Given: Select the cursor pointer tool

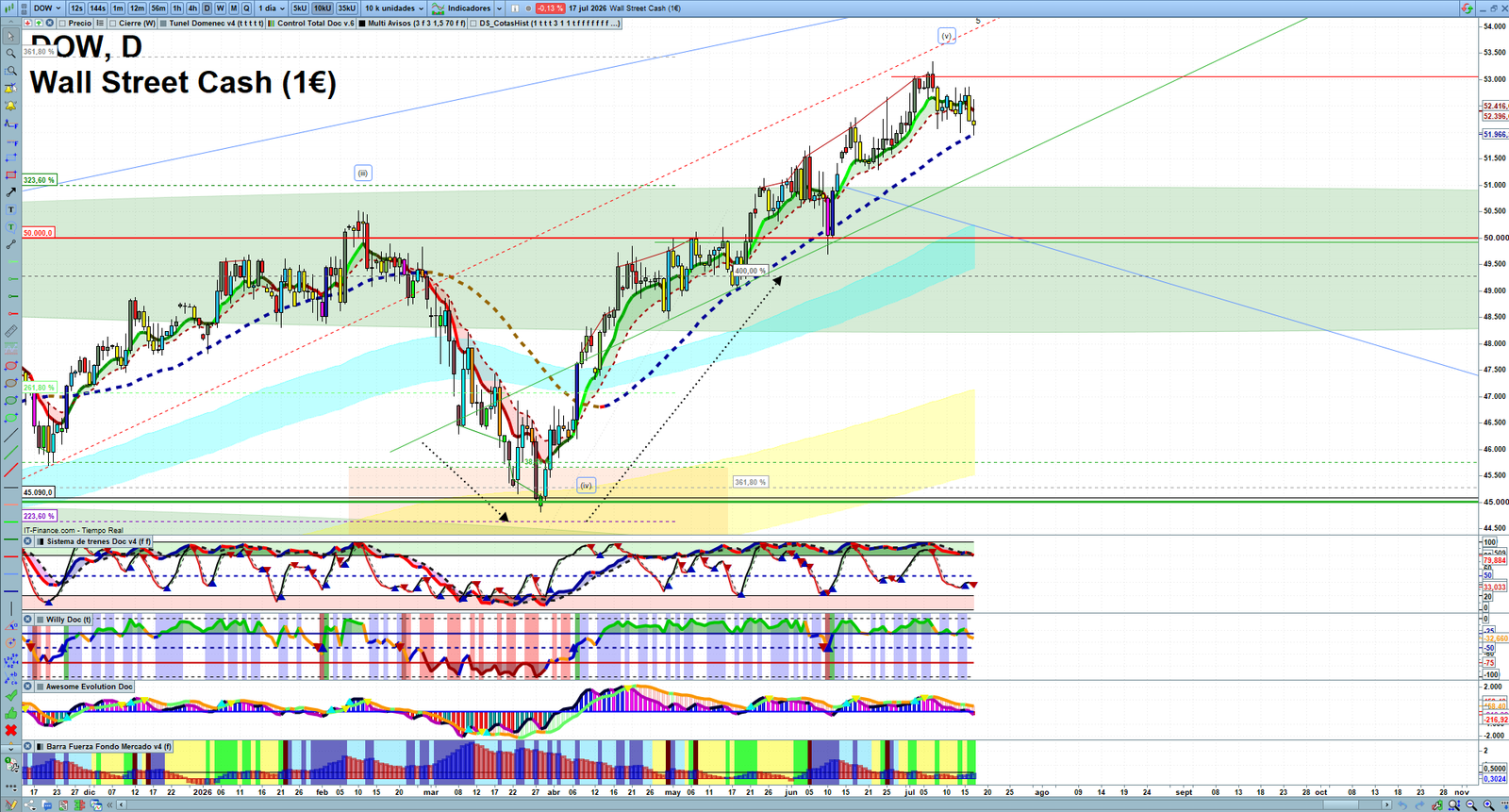Looking at the screenshot, I should [10, 36].
